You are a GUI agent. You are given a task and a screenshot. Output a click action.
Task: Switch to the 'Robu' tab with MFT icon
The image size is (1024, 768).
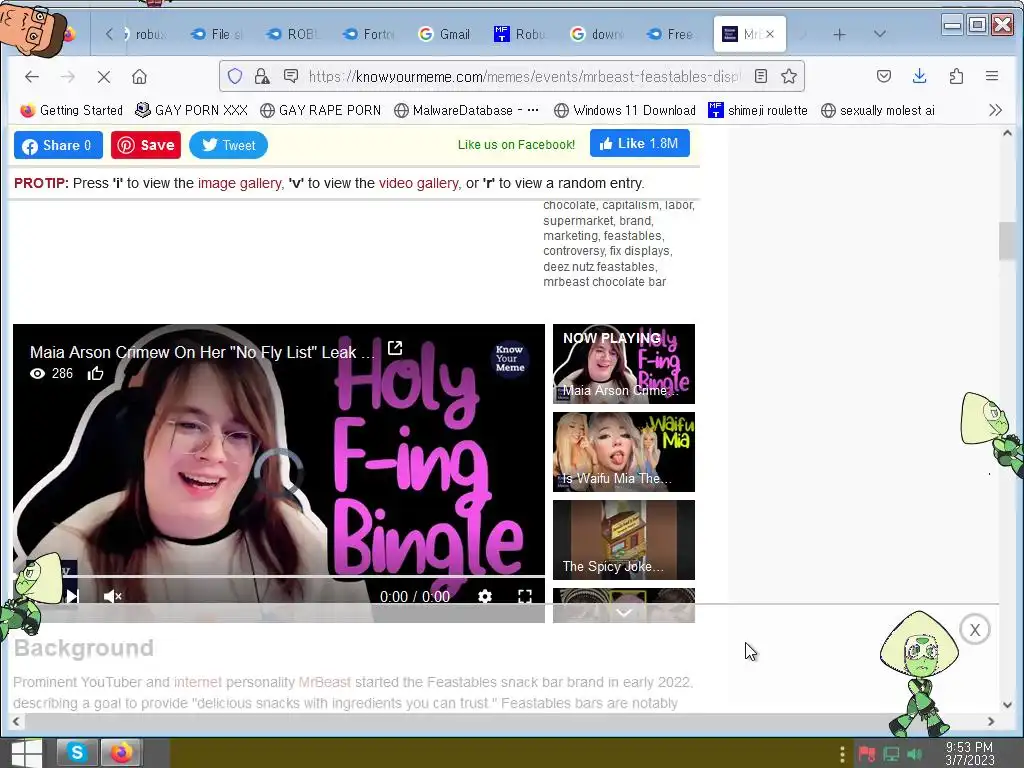point(520,34)
